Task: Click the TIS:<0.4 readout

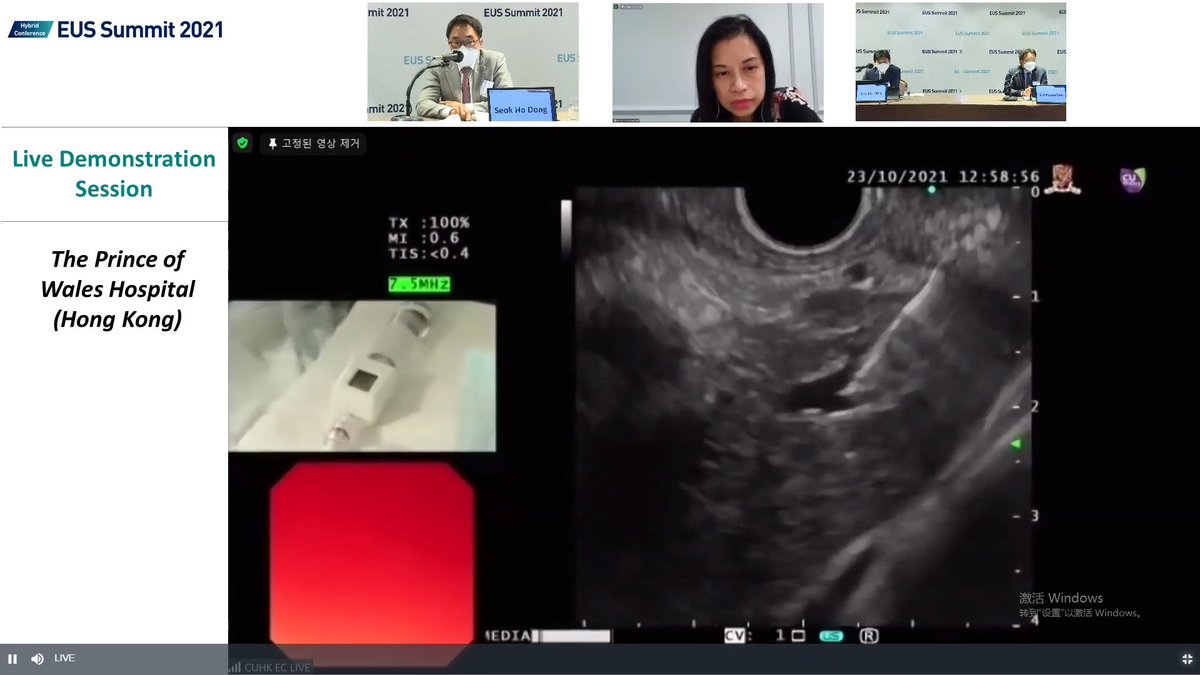Action: 430,253
